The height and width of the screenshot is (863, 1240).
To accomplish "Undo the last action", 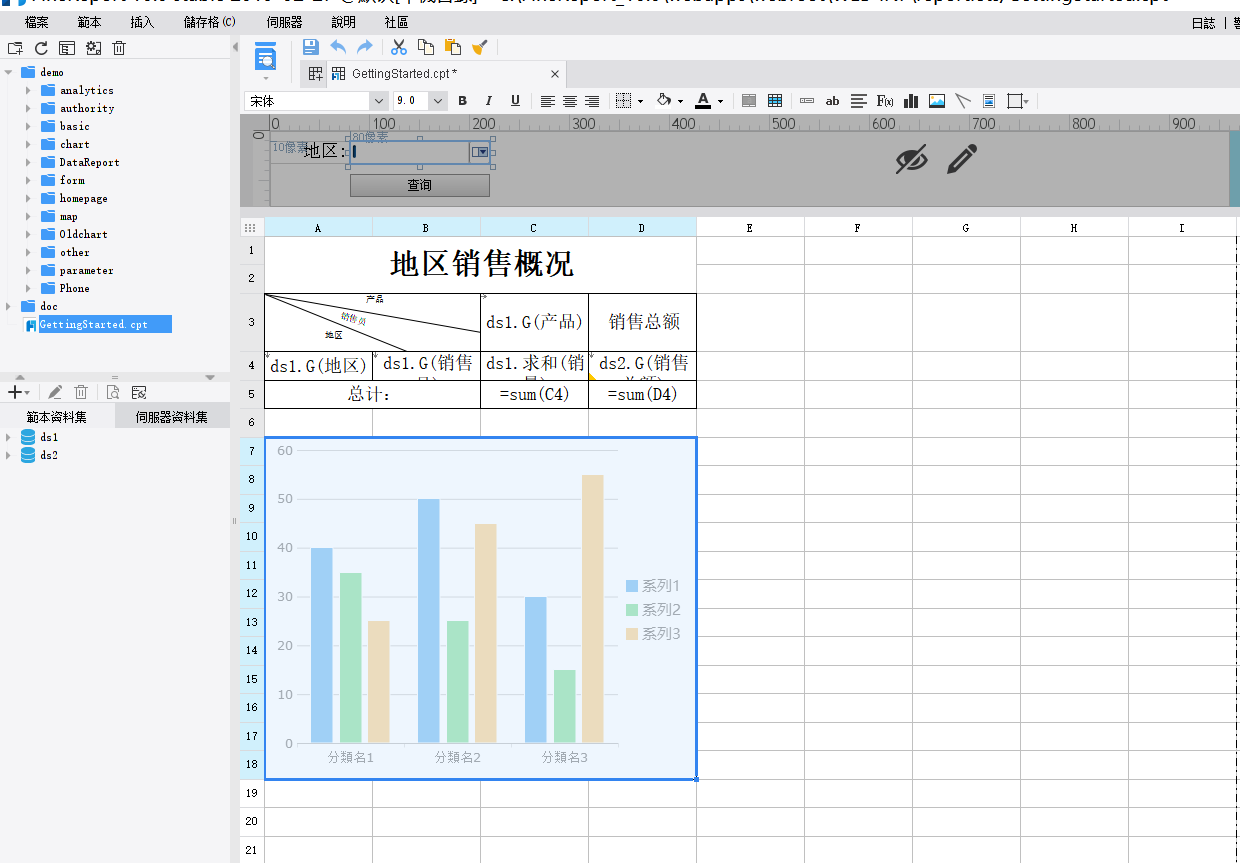I will tap(338, 46).
